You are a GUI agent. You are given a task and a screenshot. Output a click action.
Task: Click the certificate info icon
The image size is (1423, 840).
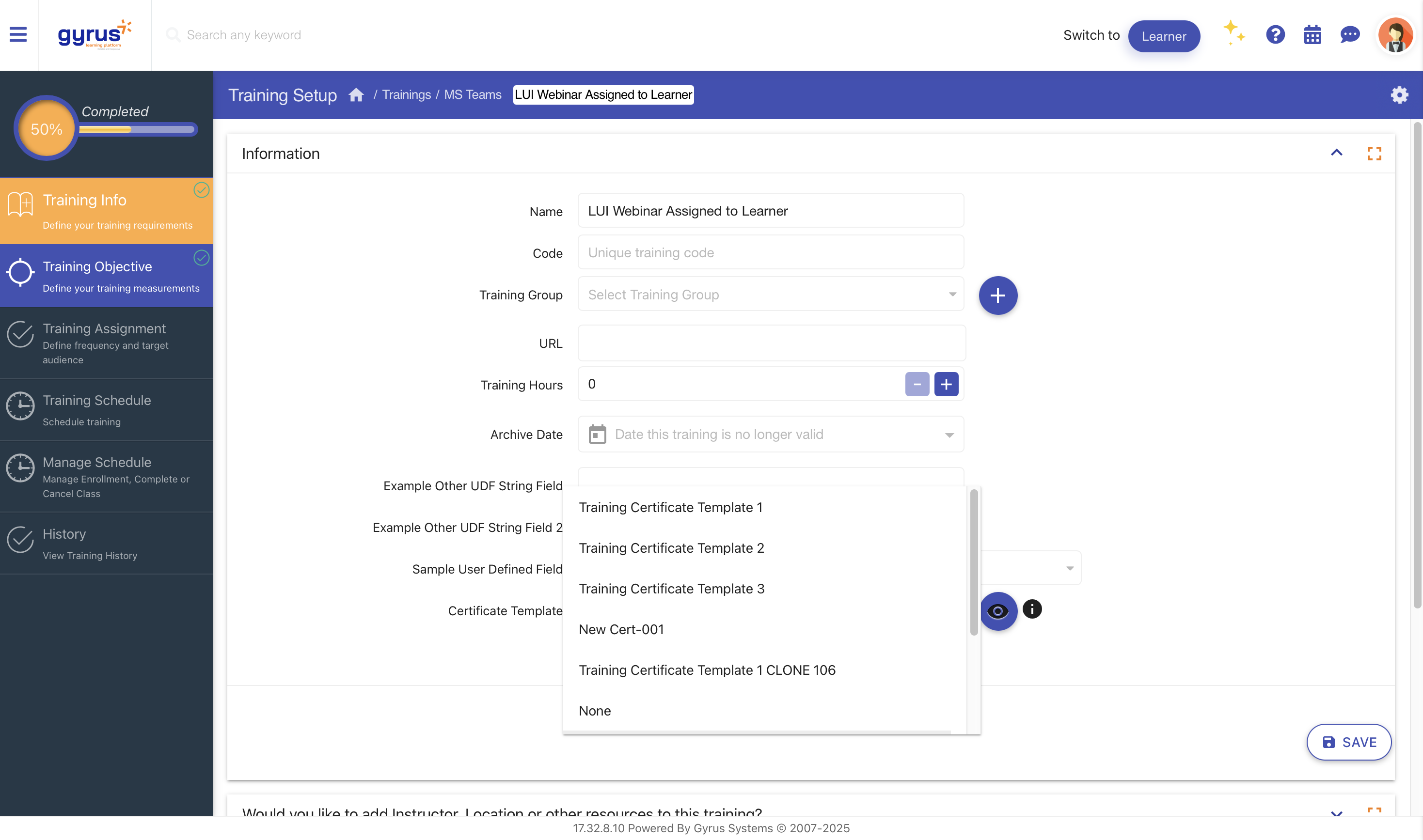pyautogui.click(x=1032, y=609)
